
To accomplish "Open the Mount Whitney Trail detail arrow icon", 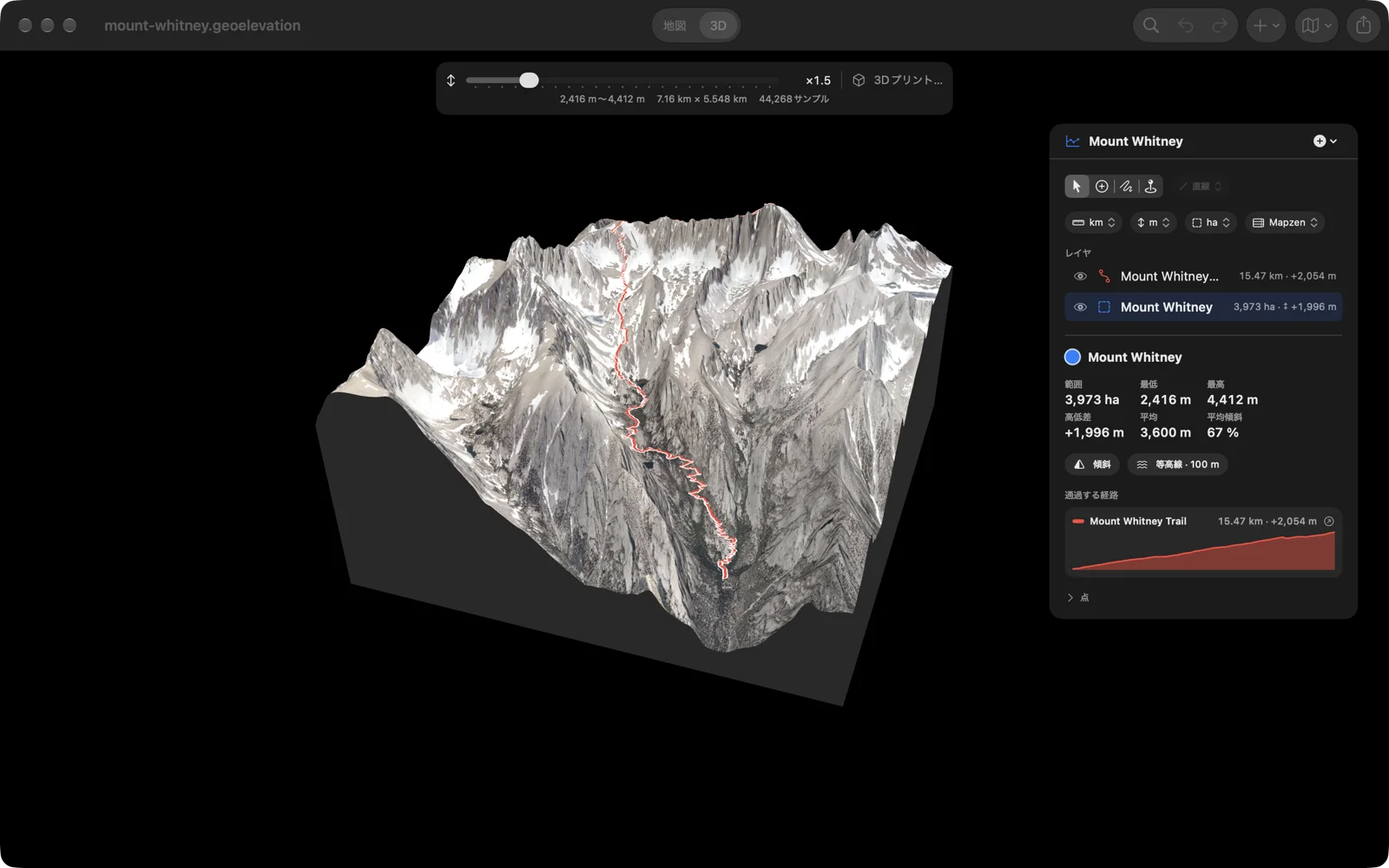I will pyautogui.click(x=1329, y=521).
